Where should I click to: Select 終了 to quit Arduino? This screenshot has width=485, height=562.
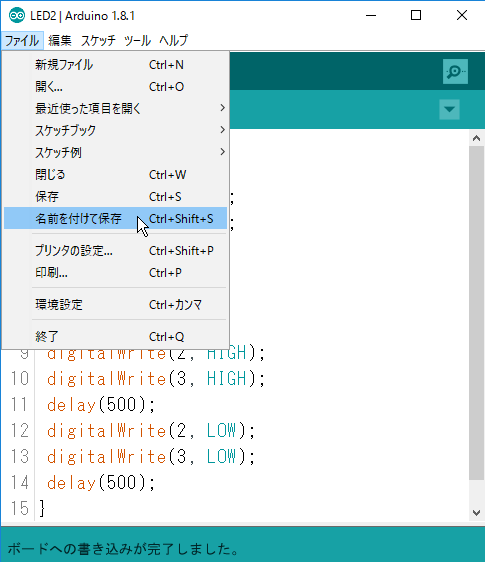[115, 337]
